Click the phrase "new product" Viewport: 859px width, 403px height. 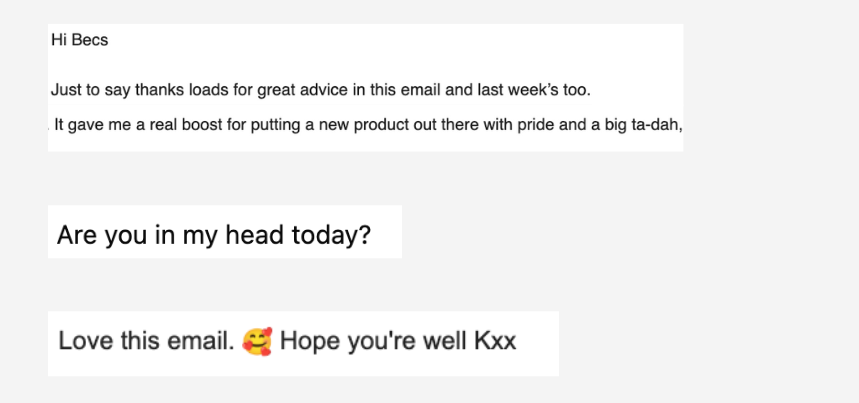(x=375, y=125)
